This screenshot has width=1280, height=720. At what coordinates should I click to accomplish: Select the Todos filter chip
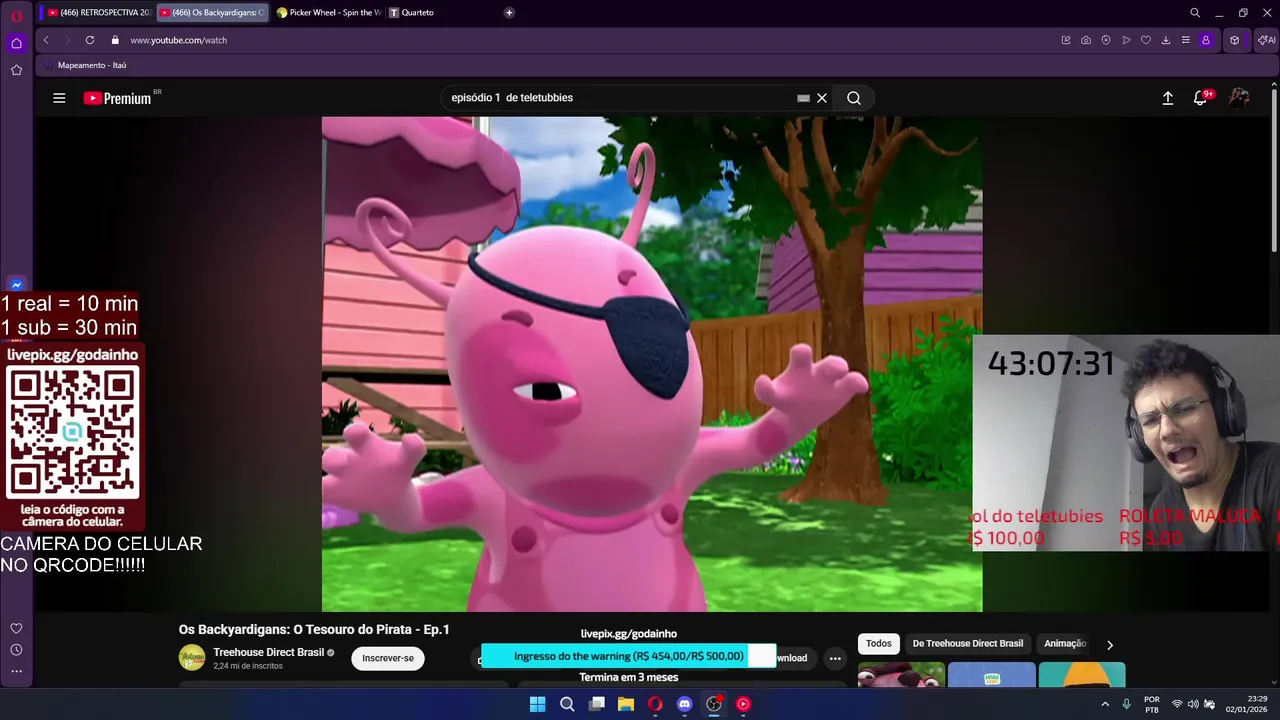878,644
